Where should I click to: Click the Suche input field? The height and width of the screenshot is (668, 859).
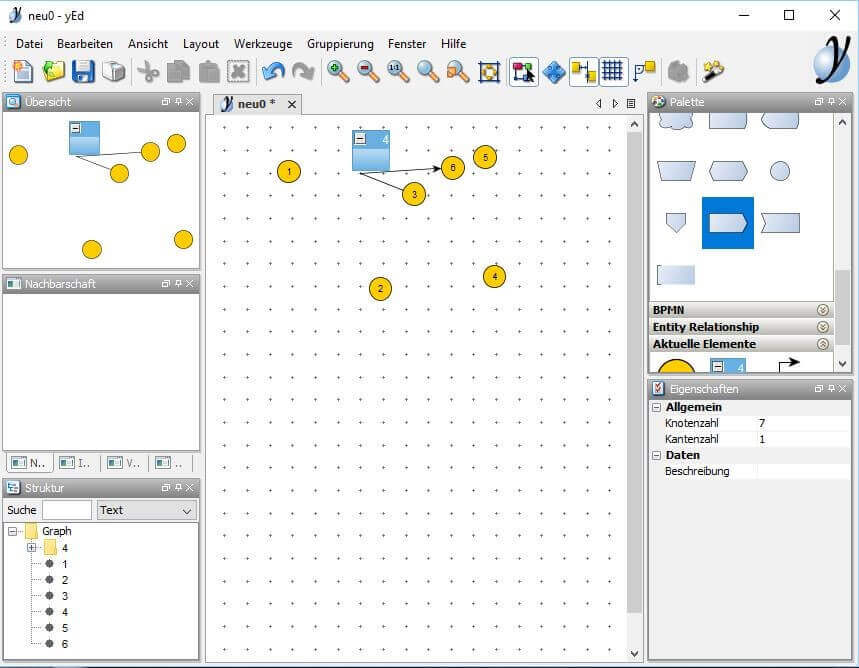(65, 510)
